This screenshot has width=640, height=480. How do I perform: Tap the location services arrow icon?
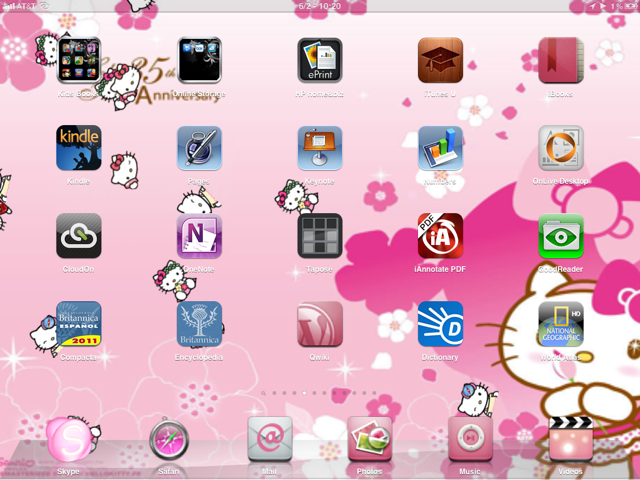click(592, 6)
